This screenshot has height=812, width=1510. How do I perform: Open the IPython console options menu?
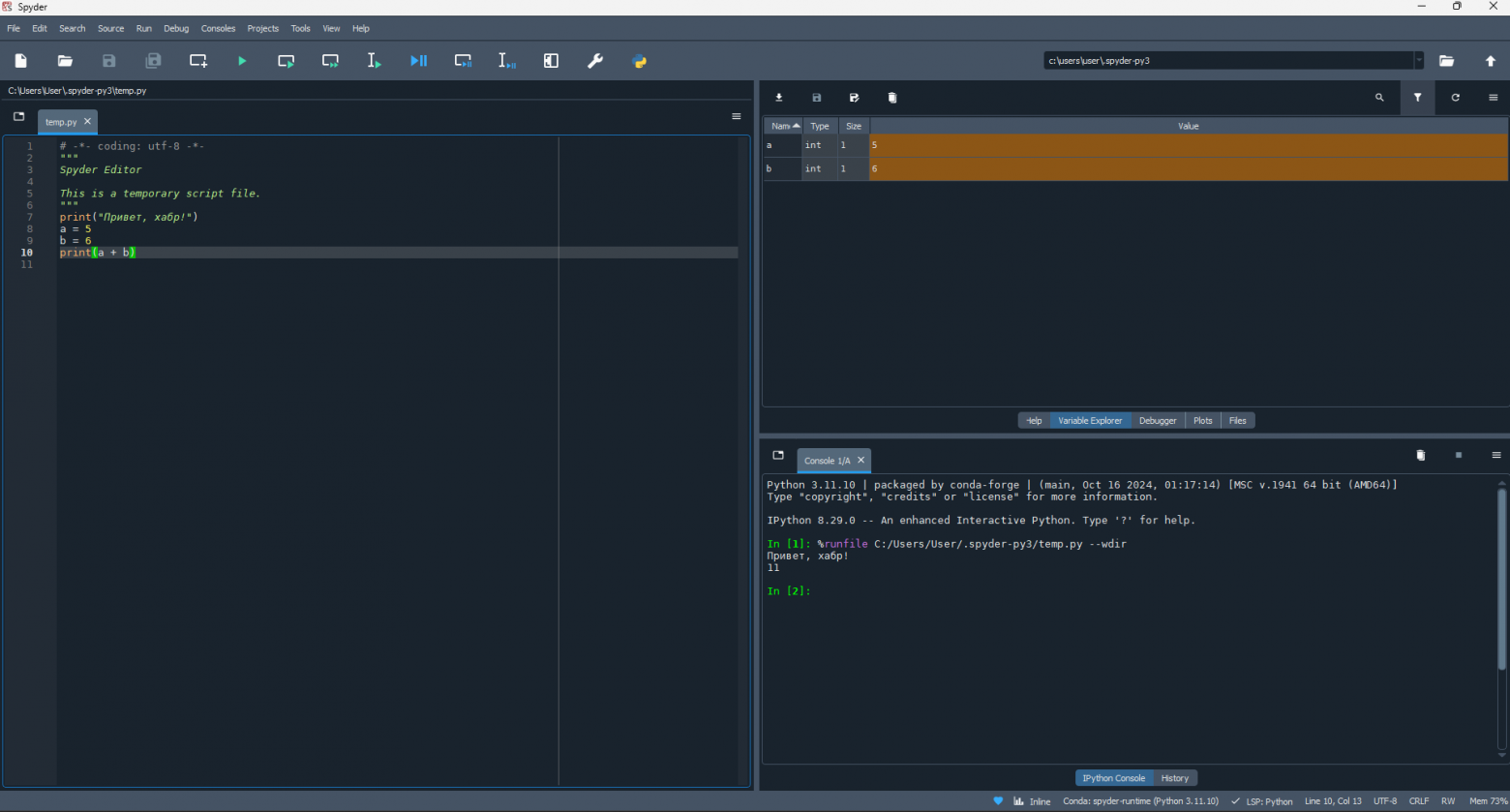pos(1496,456)
